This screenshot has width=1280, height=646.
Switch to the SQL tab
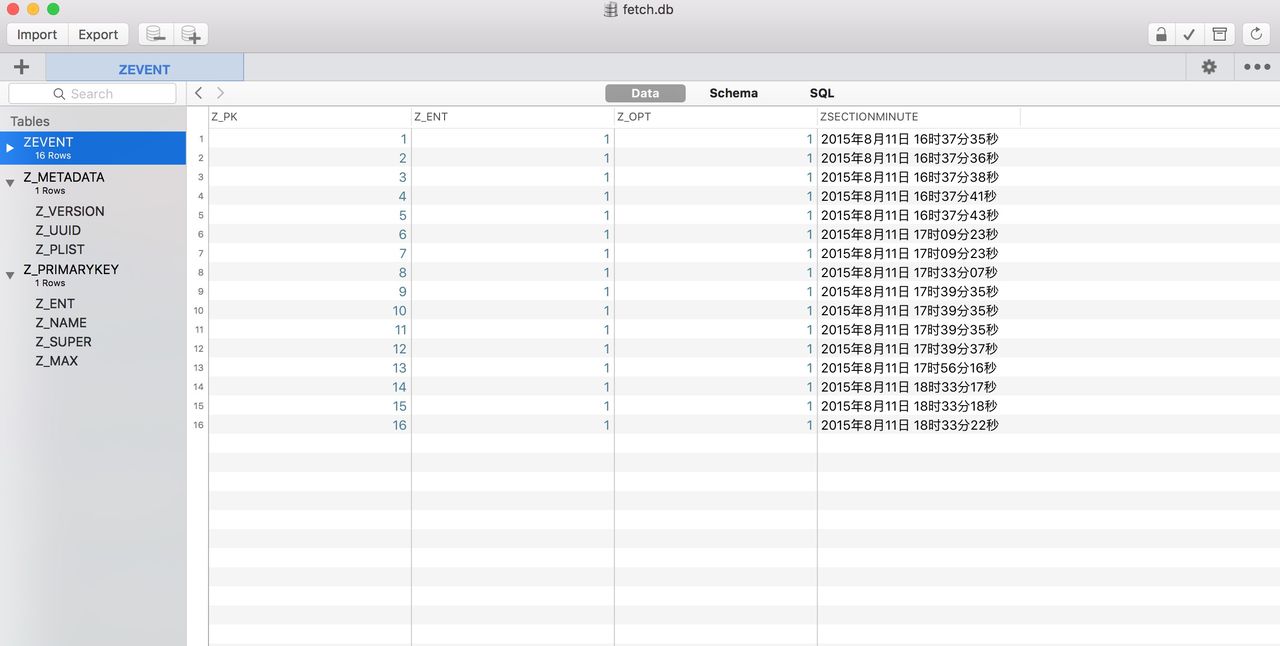(821, 93)
